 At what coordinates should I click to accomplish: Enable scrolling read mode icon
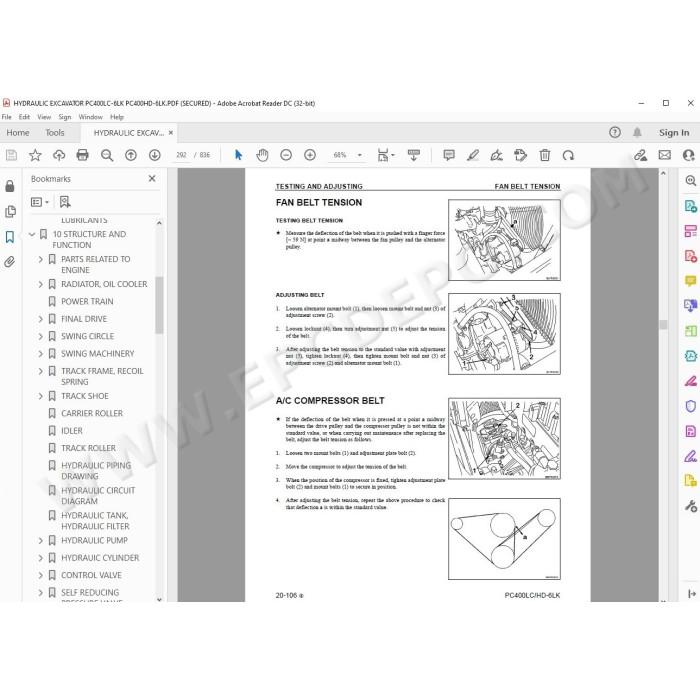coord(414,155)
